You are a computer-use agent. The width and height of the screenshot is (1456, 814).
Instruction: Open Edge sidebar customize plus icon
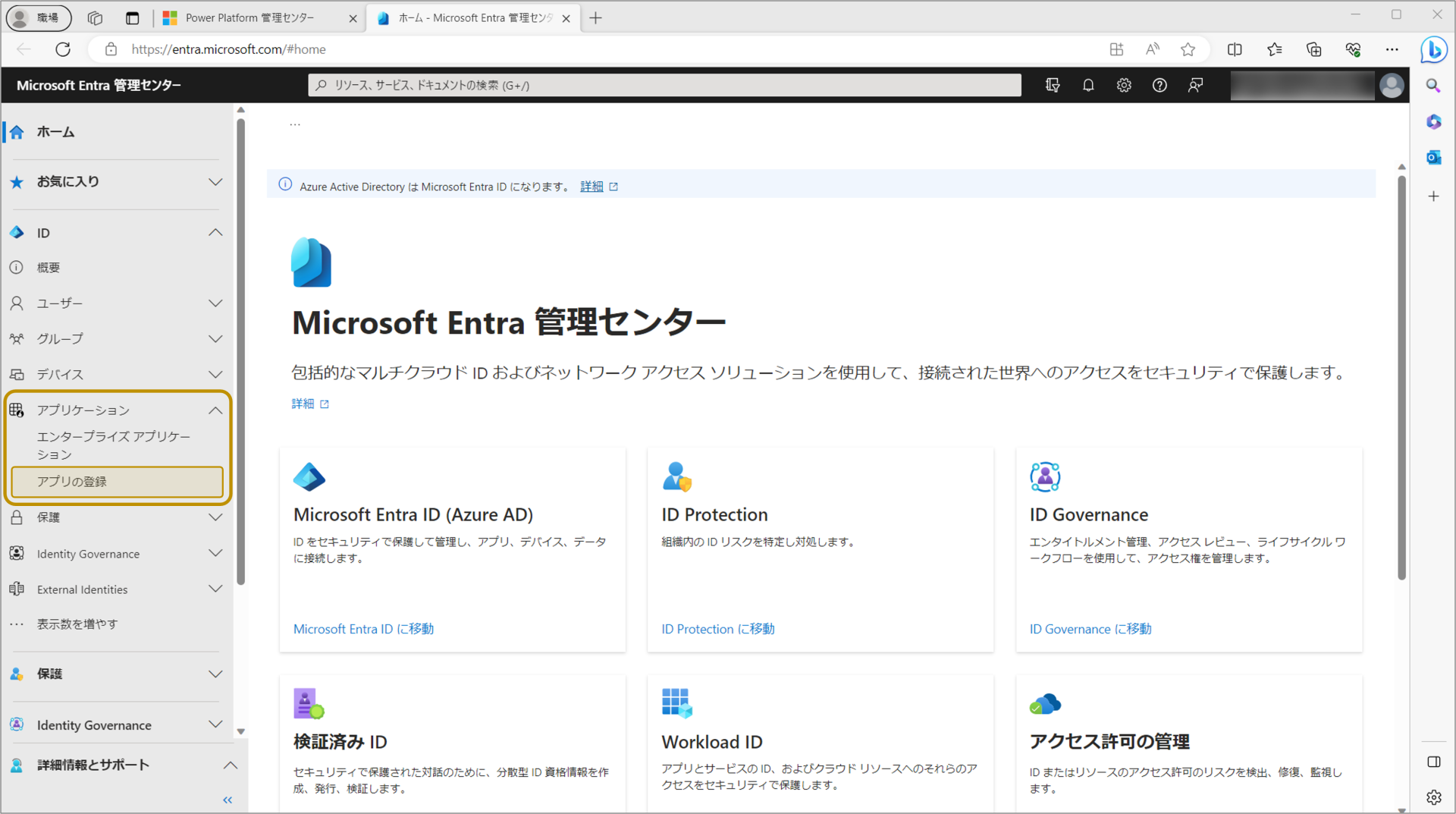(1433, 197)
